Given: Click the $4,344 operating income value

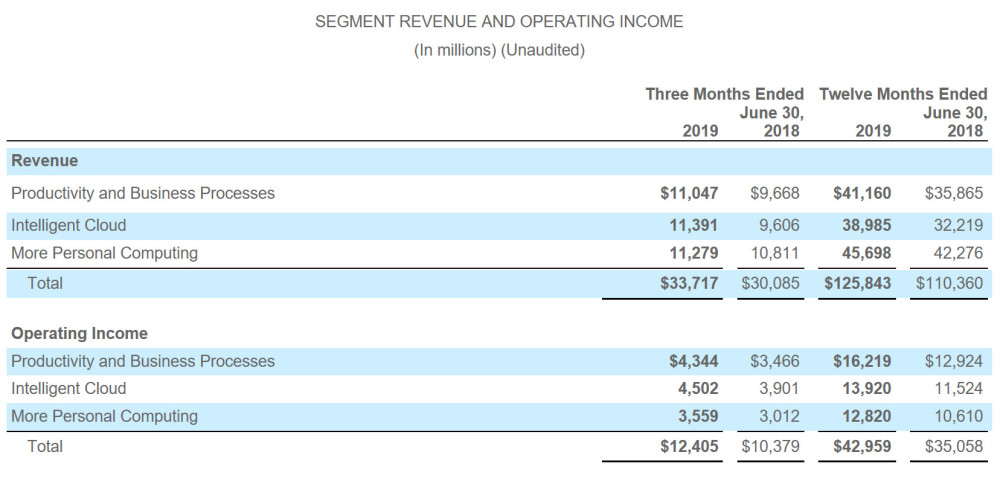Looking at the screenshot, I should pos(693,361).
